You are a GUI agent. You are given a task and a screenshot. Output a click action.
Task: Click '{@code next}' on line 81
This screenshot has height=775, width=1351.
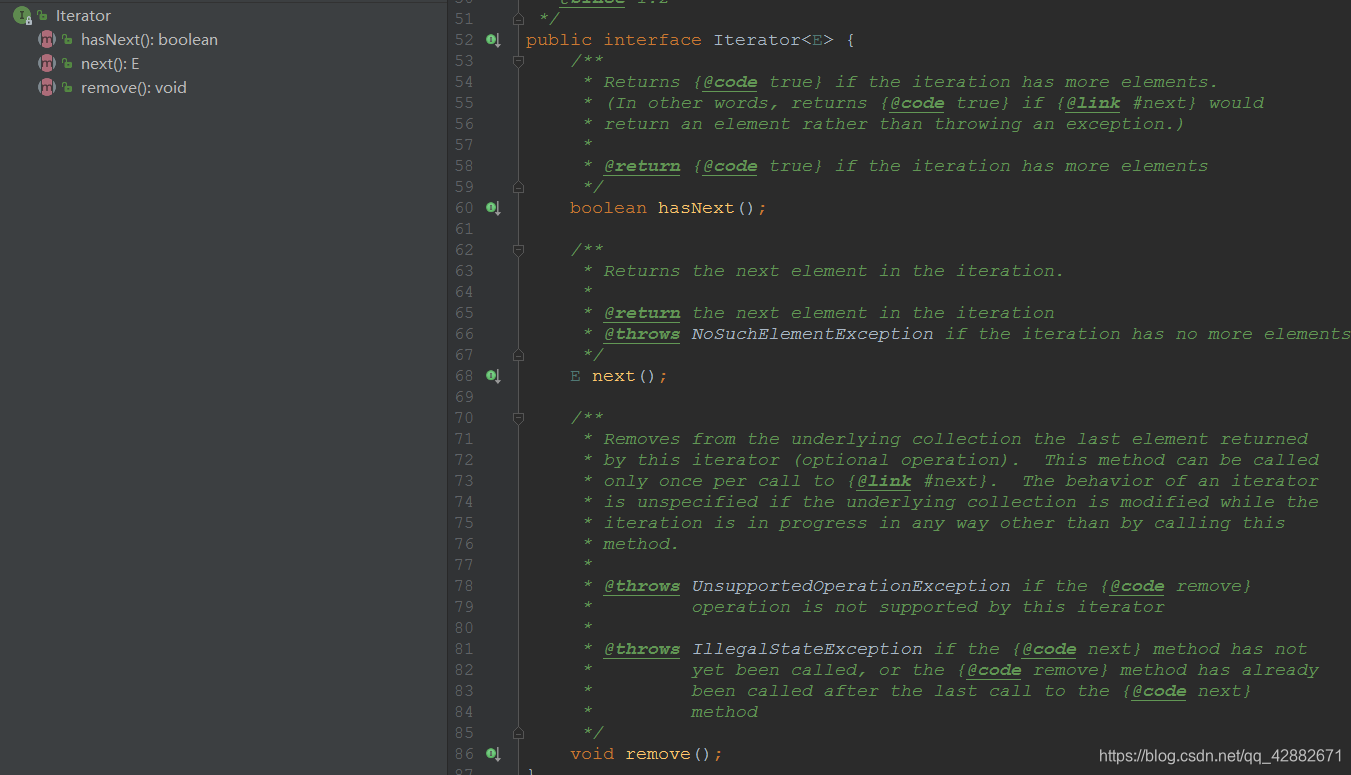tap(1076, 649)
